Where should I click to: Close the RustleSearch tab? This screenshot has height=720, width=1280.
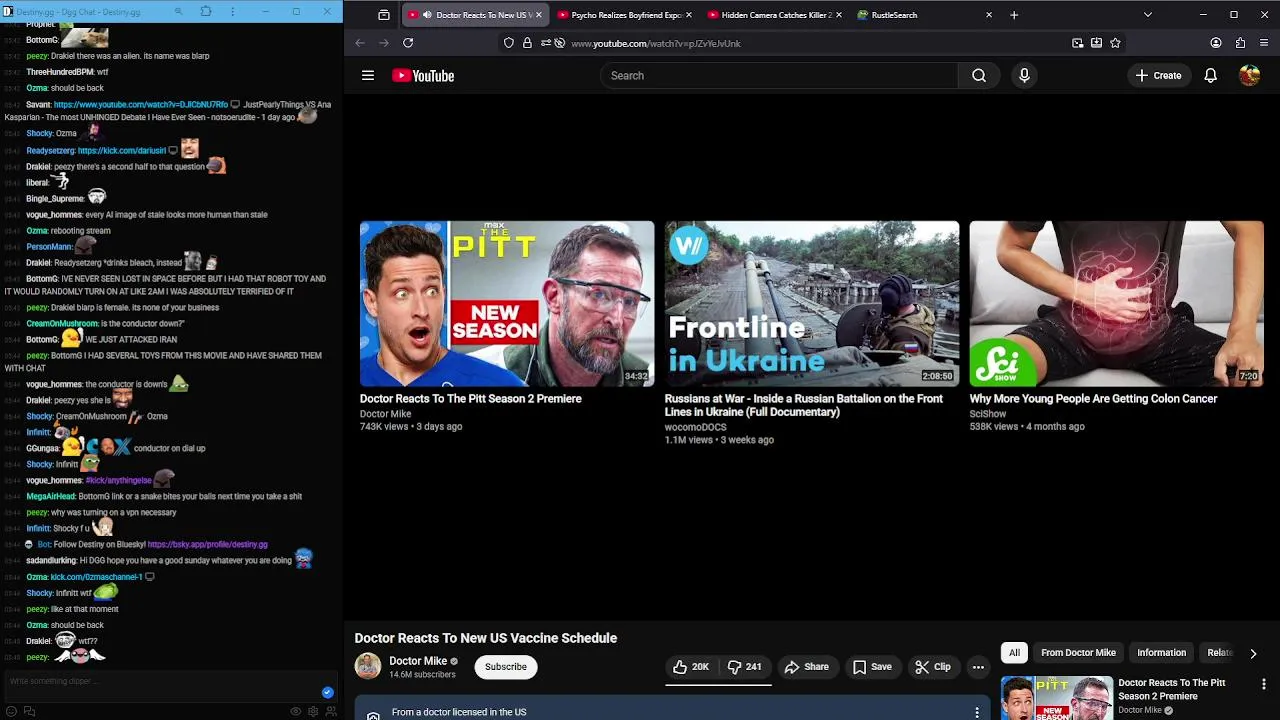(989, 15)
